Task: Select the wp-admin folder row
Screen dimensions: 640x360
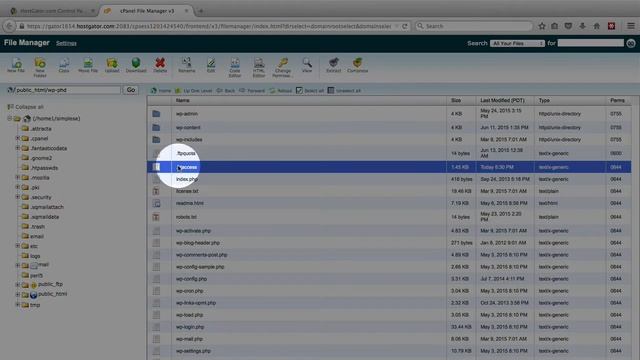Action: pyautogui.click(x=389, y=113)
